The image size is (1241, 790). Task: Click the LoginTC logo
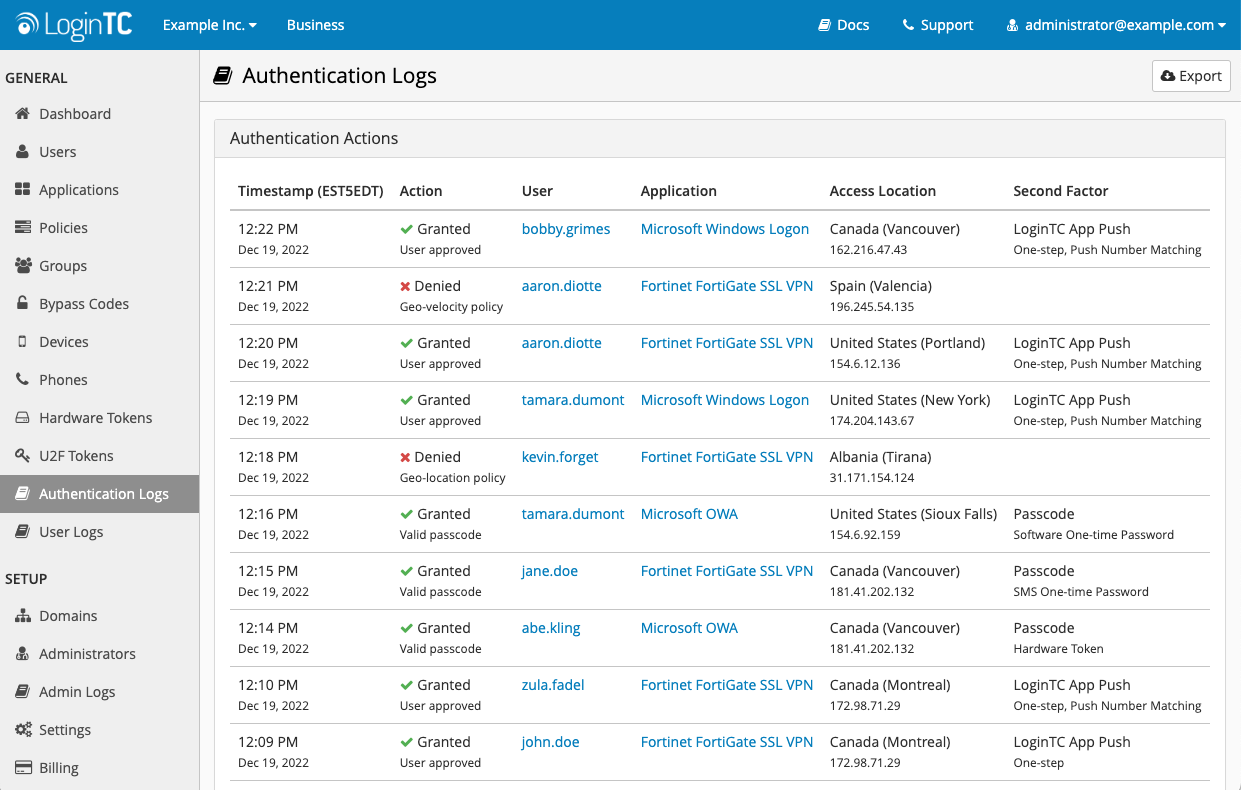(x=71, y=24)
